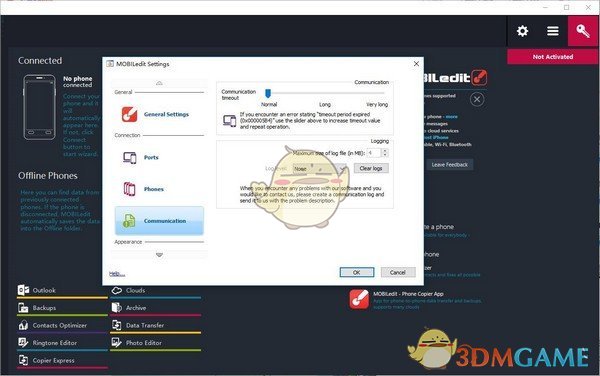The image size is (600, 376).
Task: Select Phones in the settings list
Action: [159, 189]
